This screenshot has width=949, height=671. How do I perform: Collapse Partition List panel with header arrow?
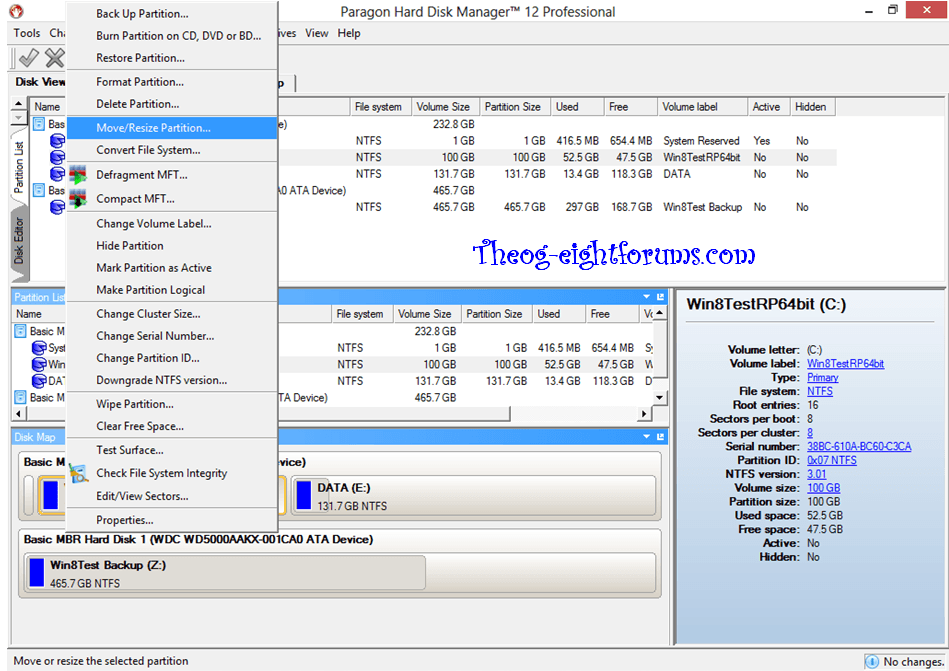[x=646, y=297]
